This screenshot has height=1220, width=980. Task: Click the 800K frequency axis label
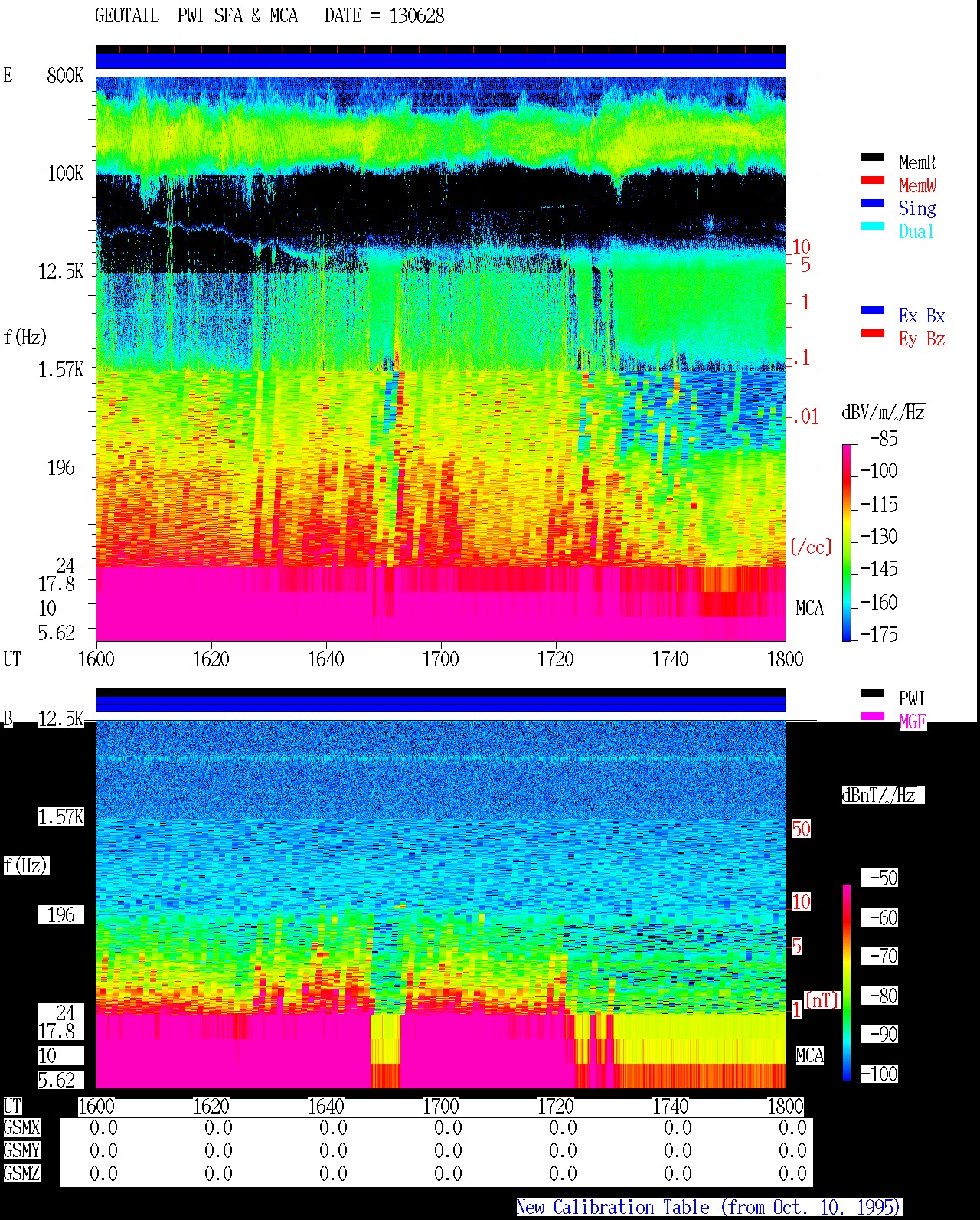coord(65,76)
